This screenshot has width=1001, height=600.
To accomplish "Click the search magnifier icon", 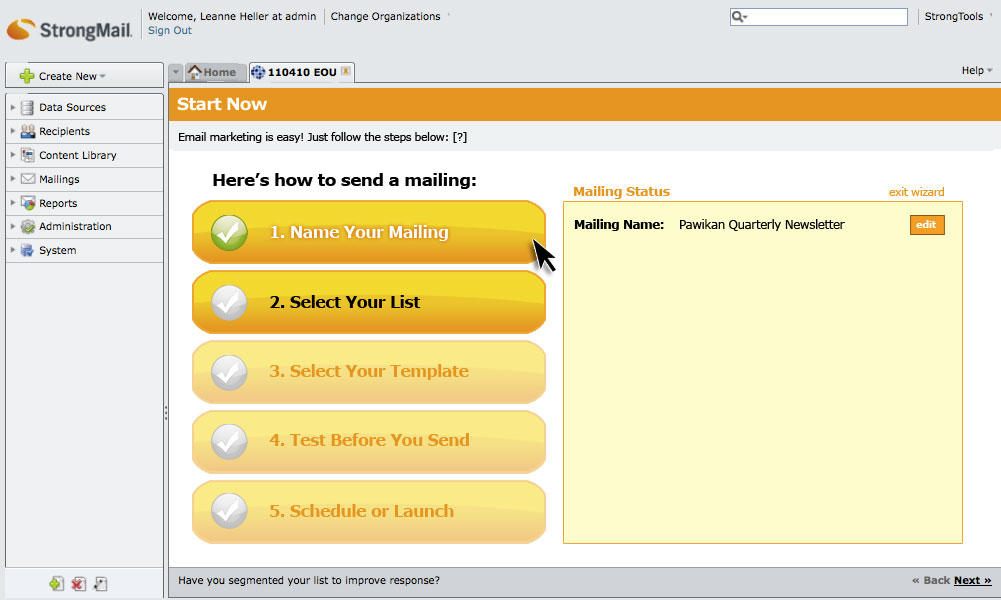I will tap(739, 17).
